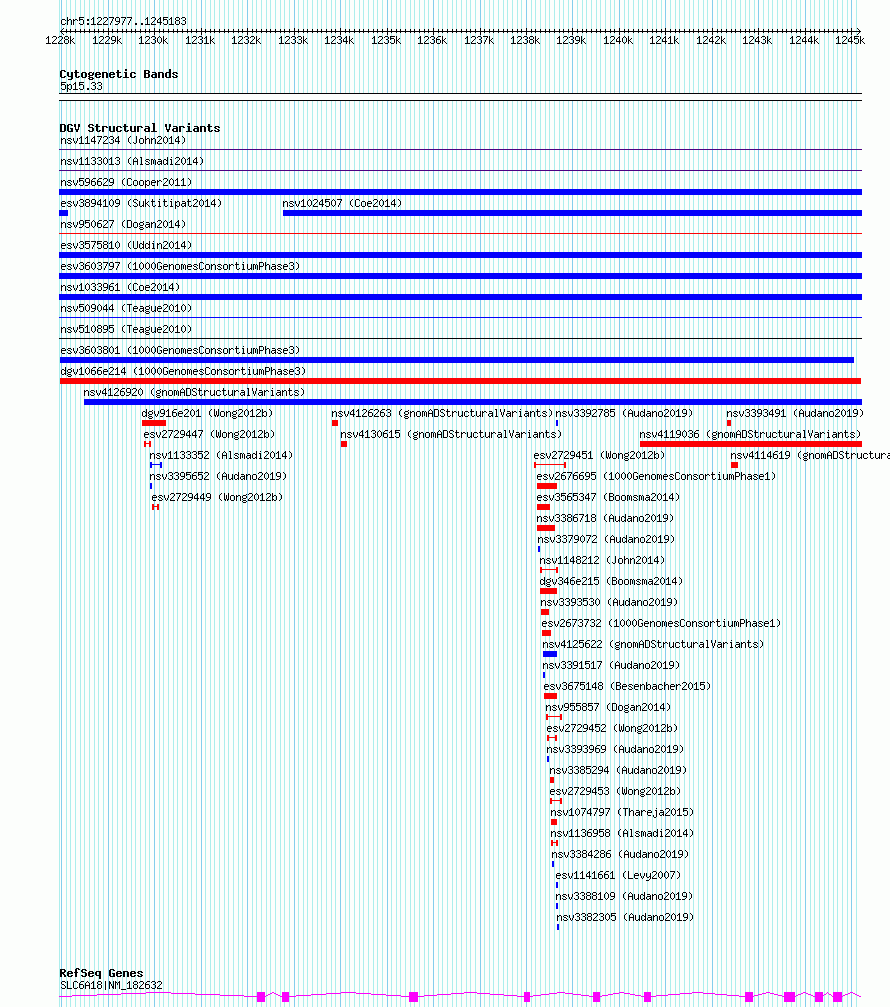Open the esv3675148 (Besenbacher2015) variant

[x=627, y=686]
